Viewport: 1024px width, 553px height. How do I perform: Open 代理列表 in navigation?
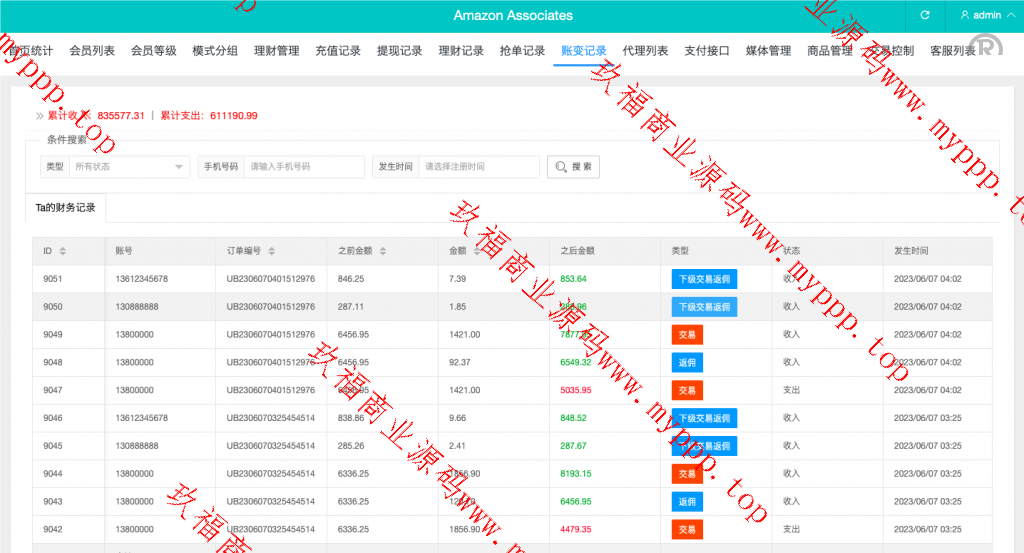coord(645,51)
